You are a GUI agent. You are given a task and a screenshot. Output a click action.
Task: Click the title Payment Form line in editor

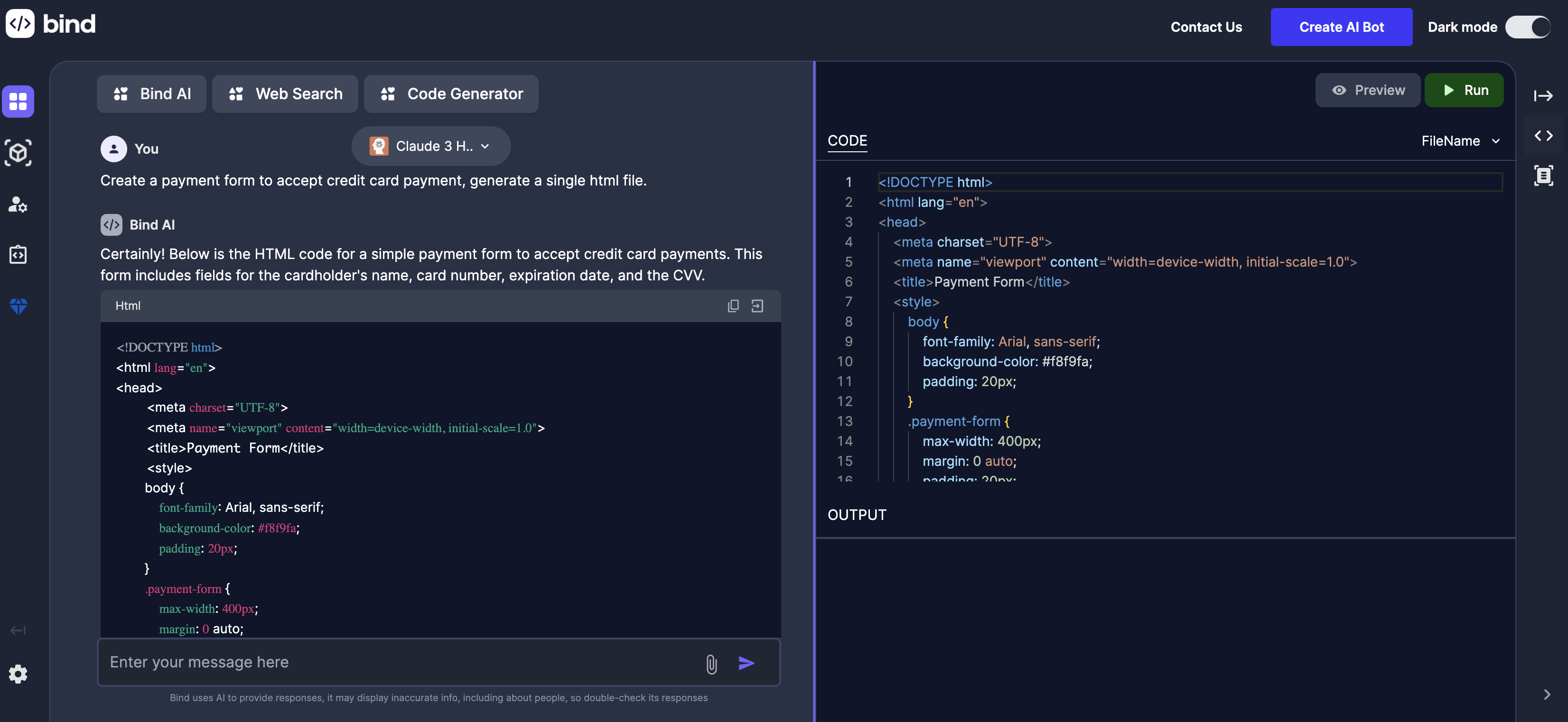(x=981, y=282)
